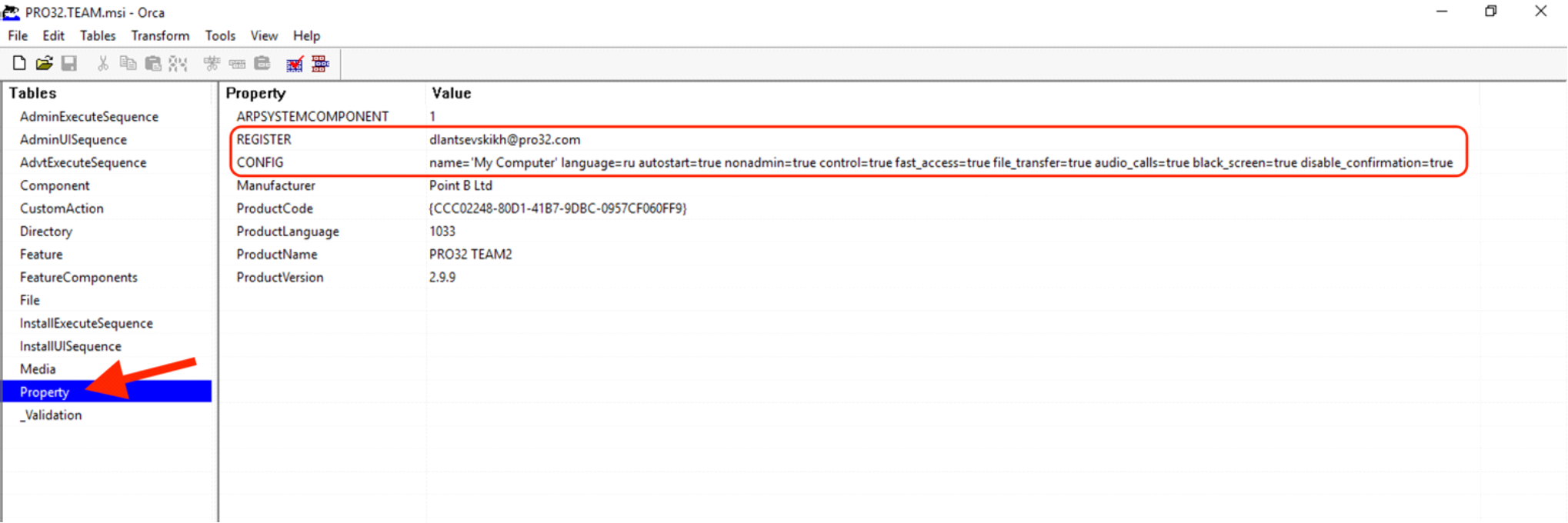
Task: Select the REGISTER email value cell
Action: pyautogui.click(x=505, y=139)
